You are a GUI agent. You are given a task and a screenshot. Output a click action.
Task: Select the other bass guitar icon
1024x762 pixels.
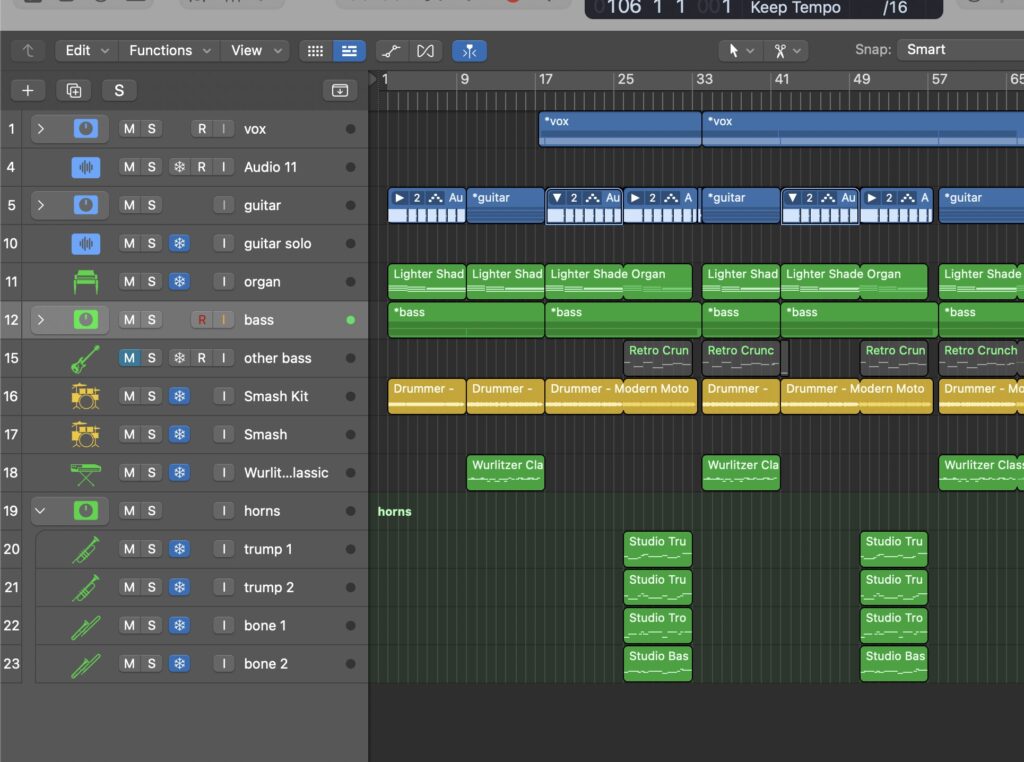86,358
